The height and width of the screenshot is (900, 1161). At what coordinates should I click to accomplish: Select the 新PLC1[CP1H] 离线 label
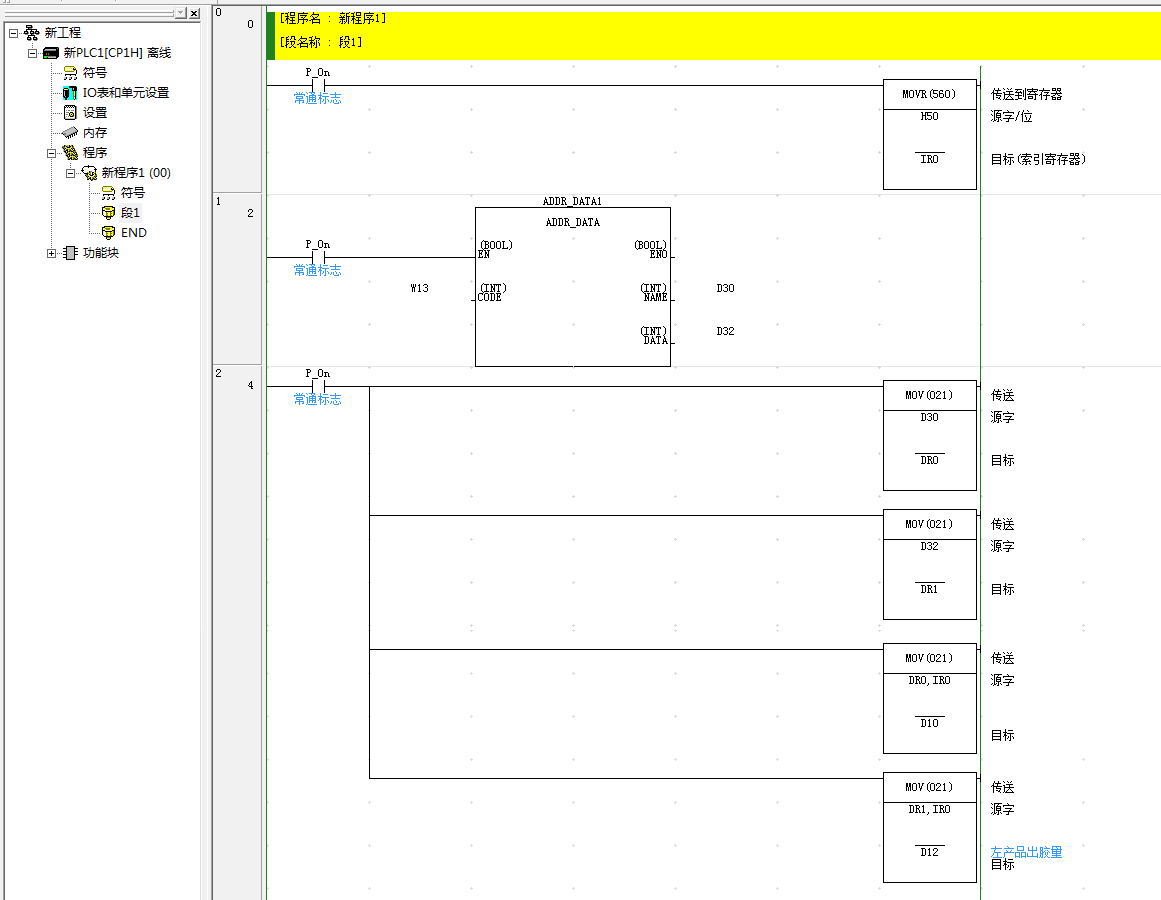pyautogui.click(x=117, y=53)
